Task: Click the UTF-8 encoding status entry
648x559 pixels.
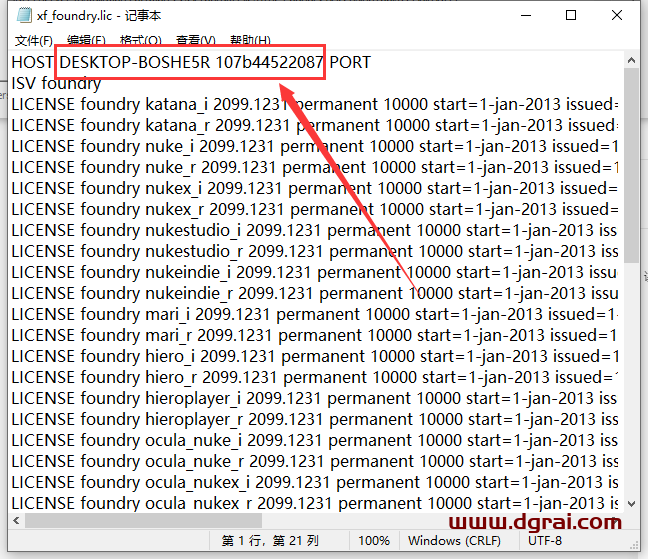Action: point(545,541)
